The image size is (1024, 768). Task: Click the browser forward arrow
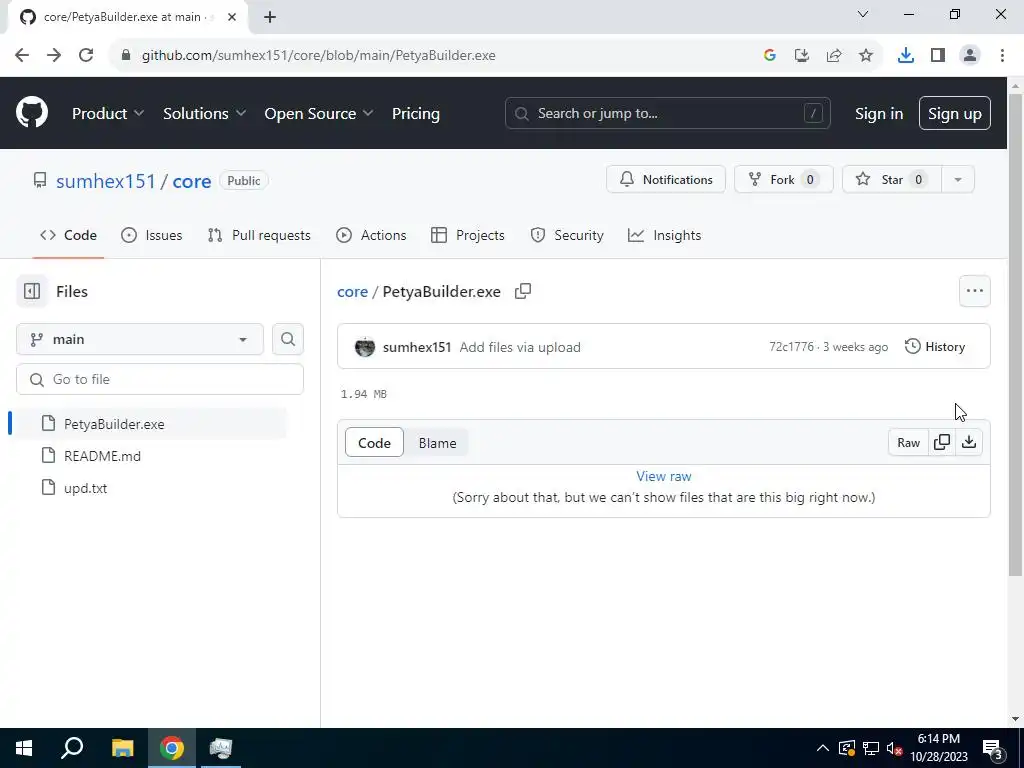click(x=54, y=56)
